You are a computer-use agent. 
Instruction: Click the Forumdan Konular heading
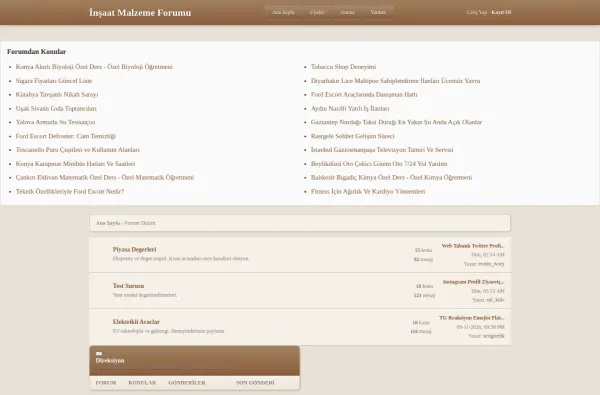(x=36, y=52)
